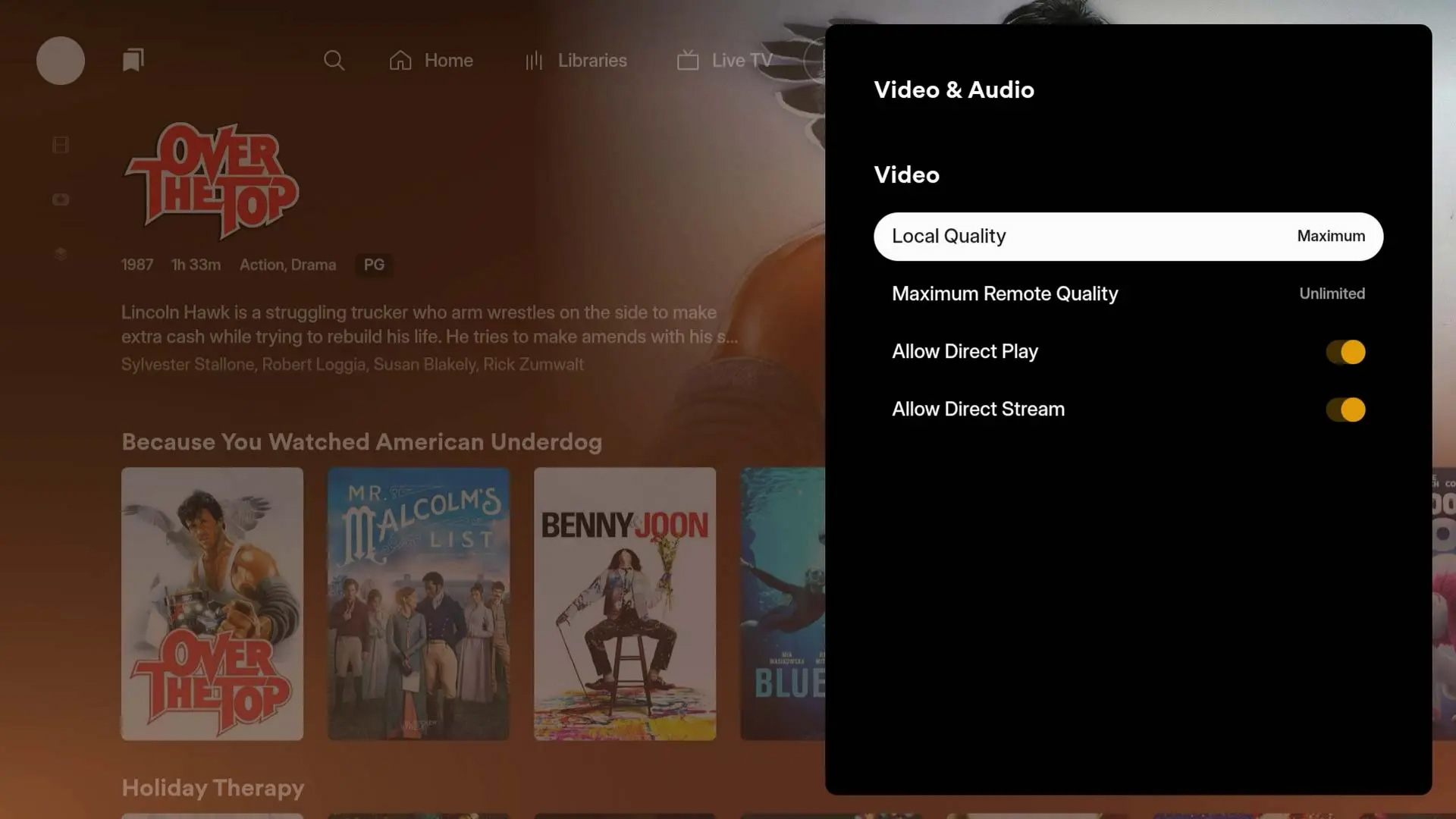Select the movies film sidebar icon
Screen dimensions: 1456x819
(x=61, y=145)
